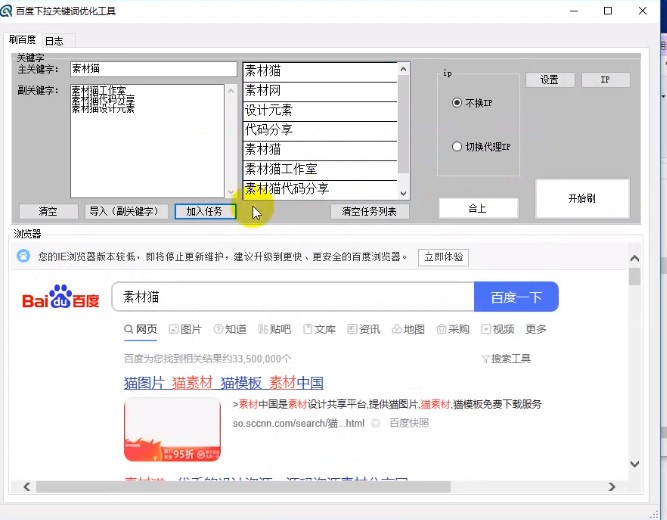Select the 视频 search tab
667x520 pixels.
[498, 329]
